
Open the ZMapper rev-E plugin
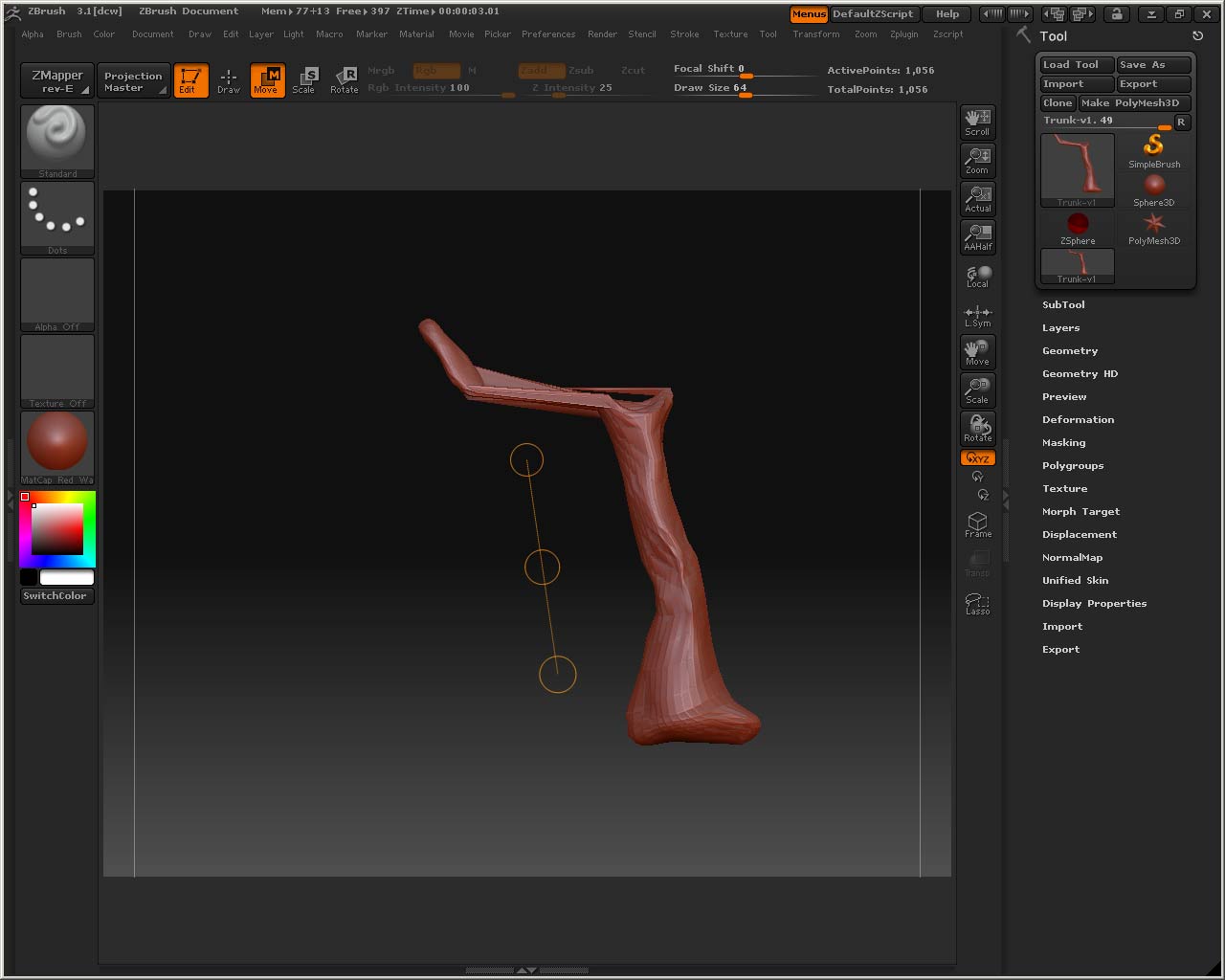(x=57, y=80)
